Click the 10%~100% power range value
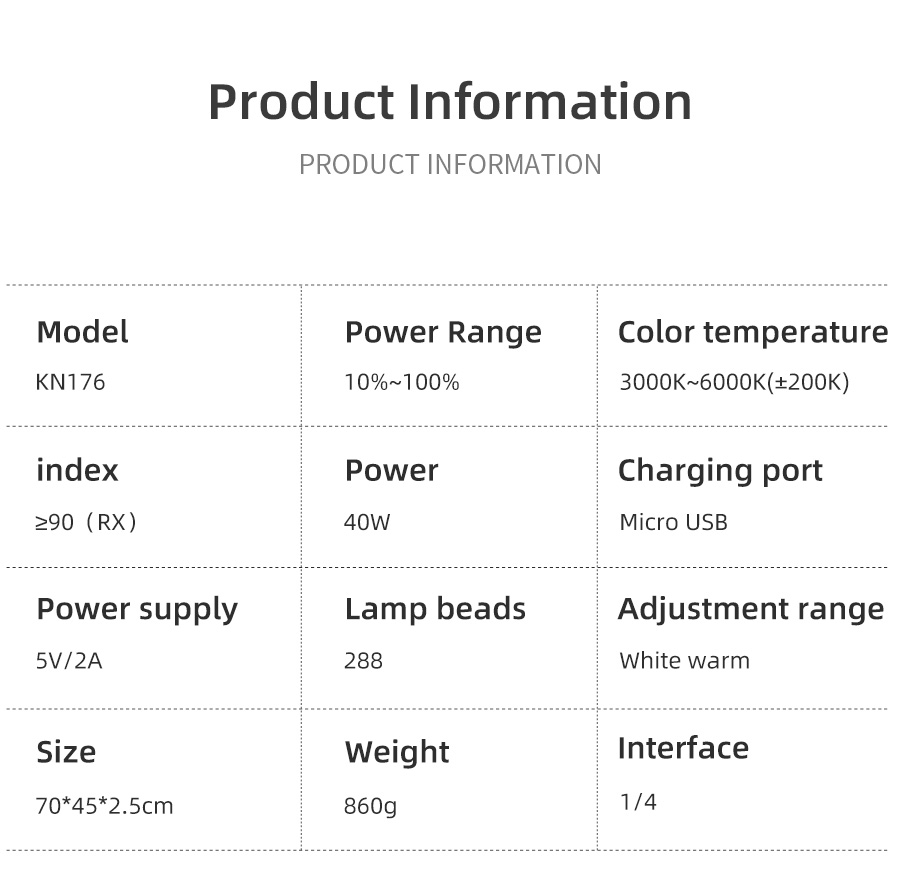Image resolution: width=900 pixels, height=893 pixels. point(402,382)
